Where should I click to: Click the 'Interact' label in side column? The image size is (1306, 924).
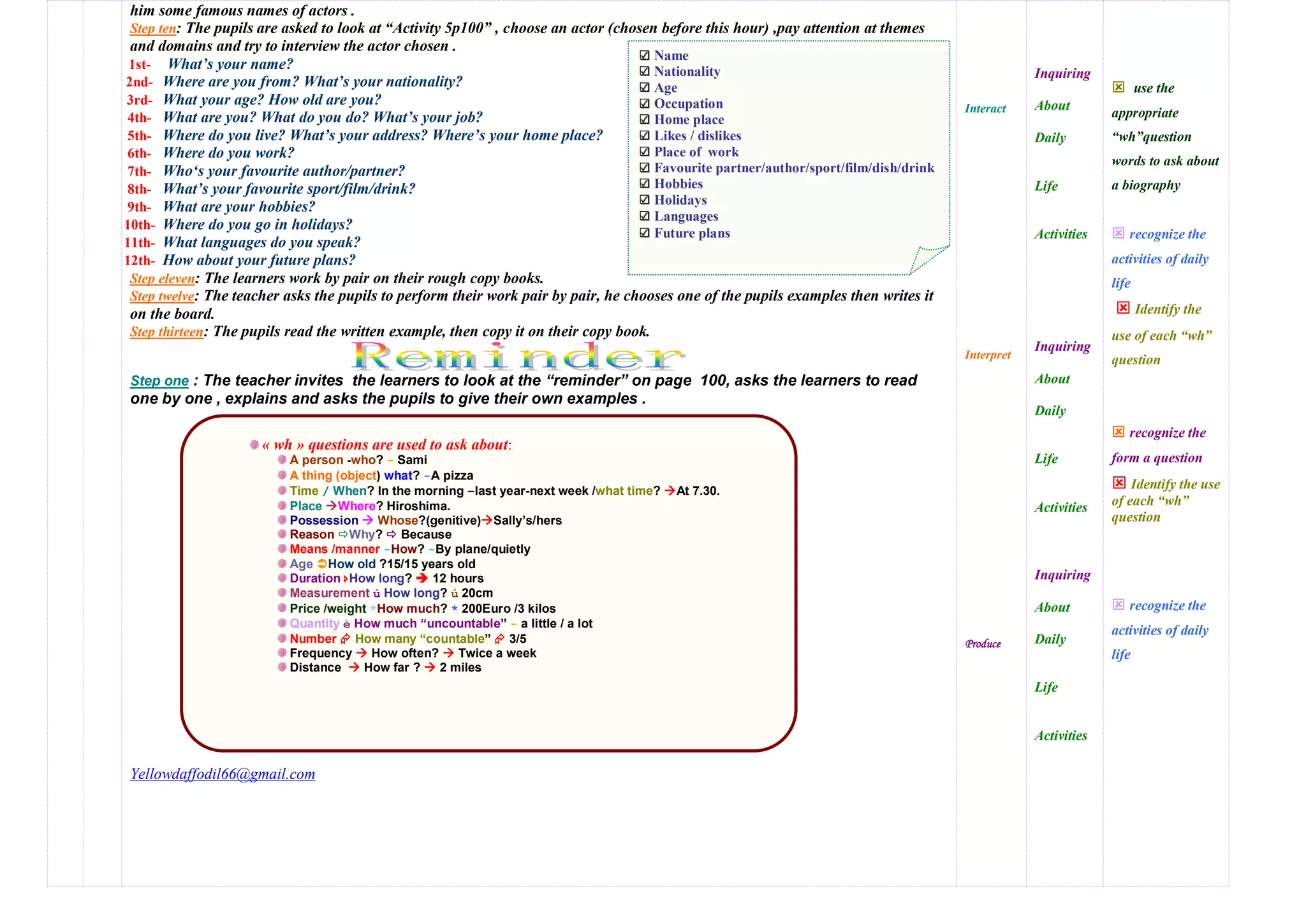[x=985, y=109]
